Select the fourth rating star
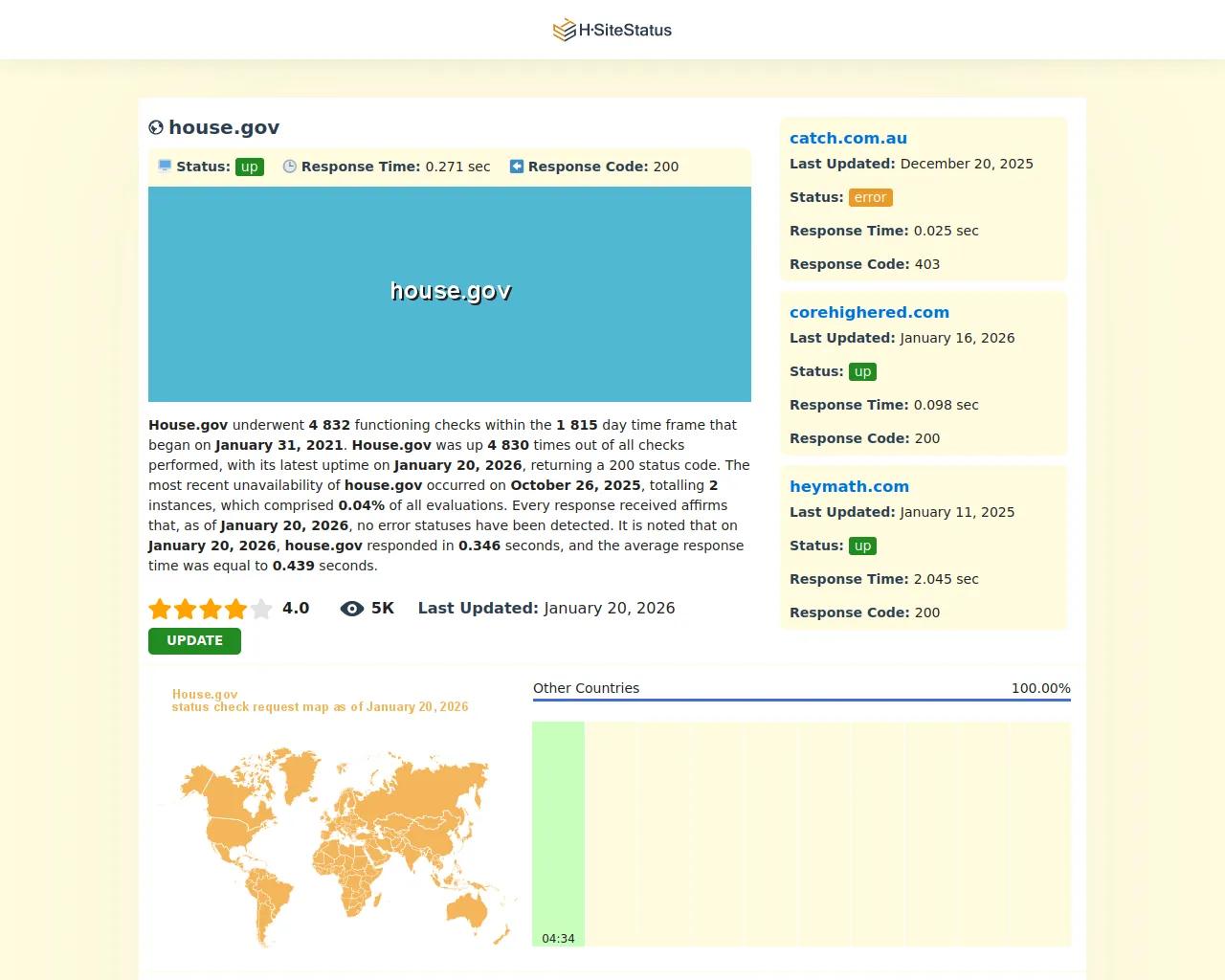Viewport: 1225px width, 980px height. (x=236, y=608)
